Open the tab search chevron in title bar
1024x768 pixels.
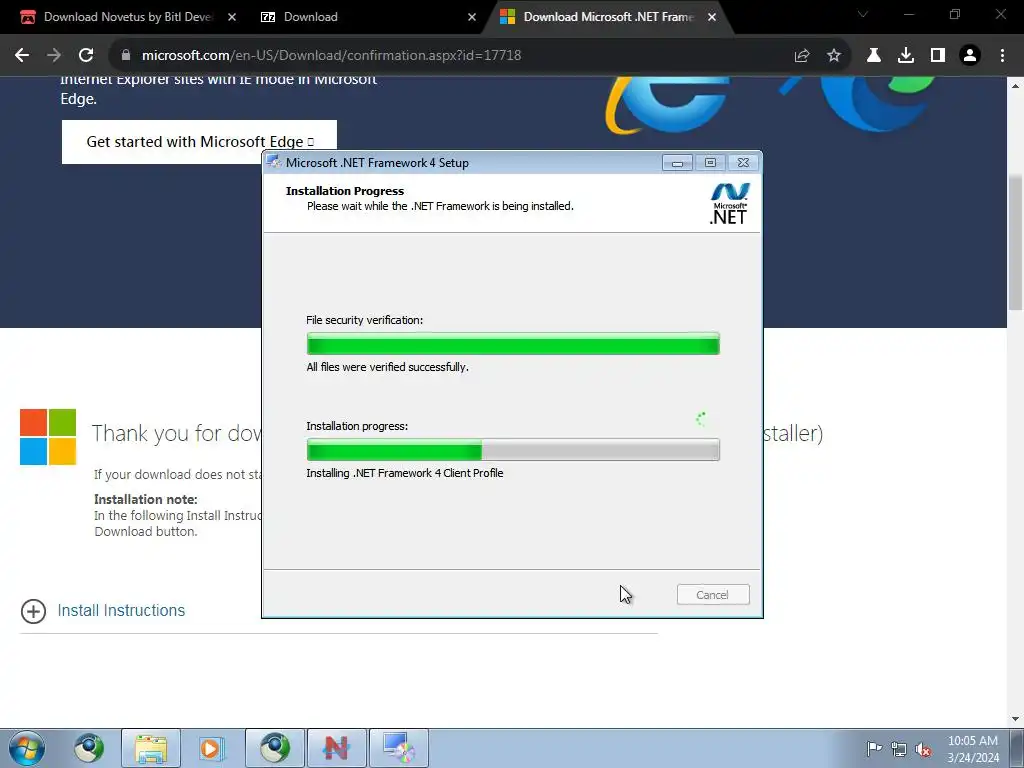point(863,14)
